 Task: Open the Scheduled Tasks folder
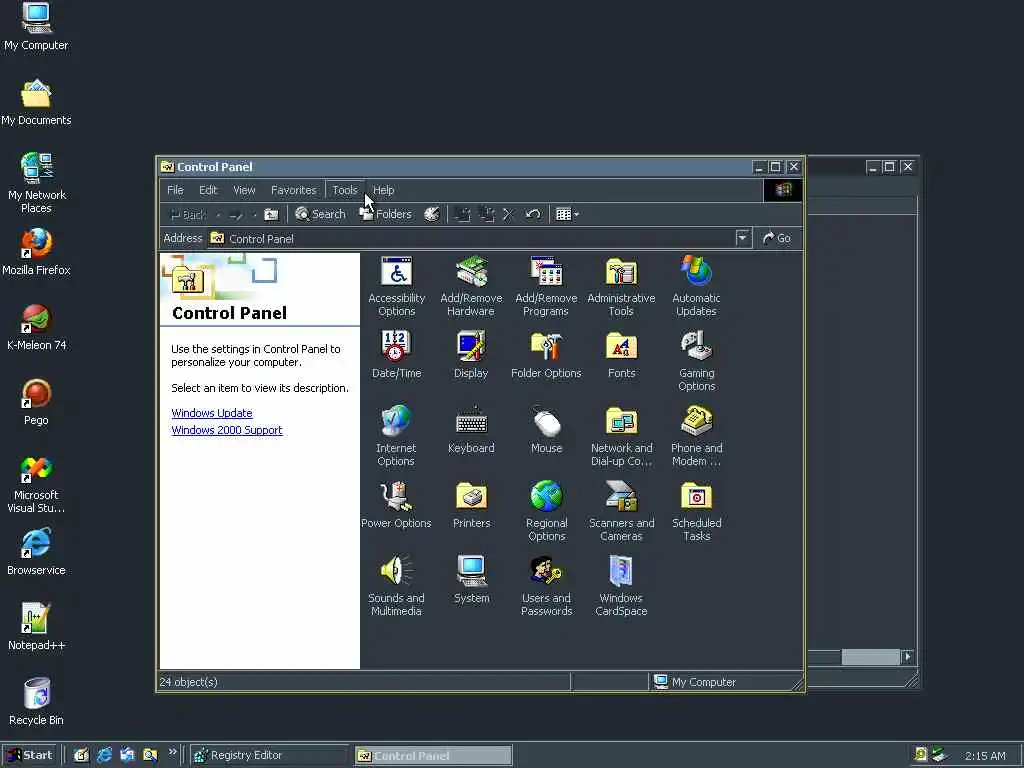tap(696, 511)
